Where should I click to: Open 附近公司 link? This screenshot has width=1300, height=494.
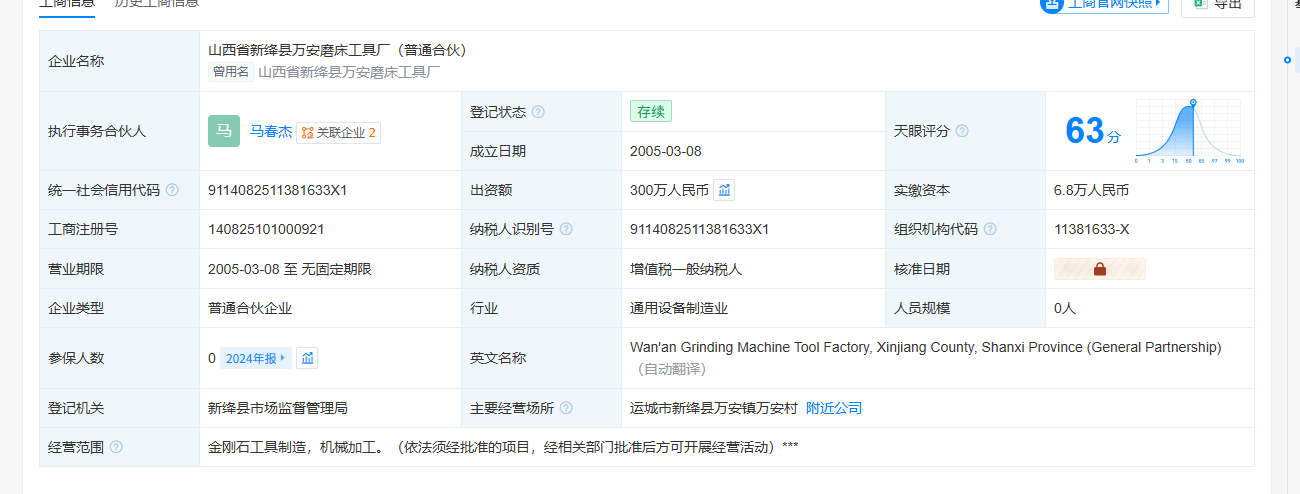point(834,408)
